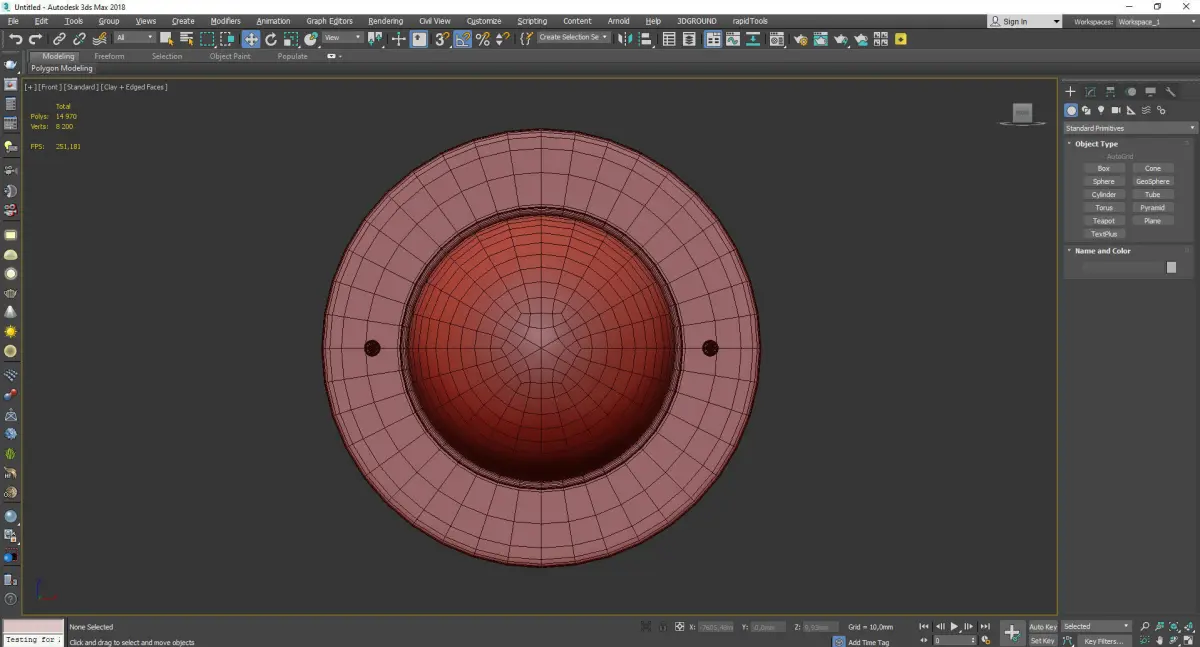Click the GeoSphere primitive button
Viewport: 1200px width, 647px height.
1152,182
